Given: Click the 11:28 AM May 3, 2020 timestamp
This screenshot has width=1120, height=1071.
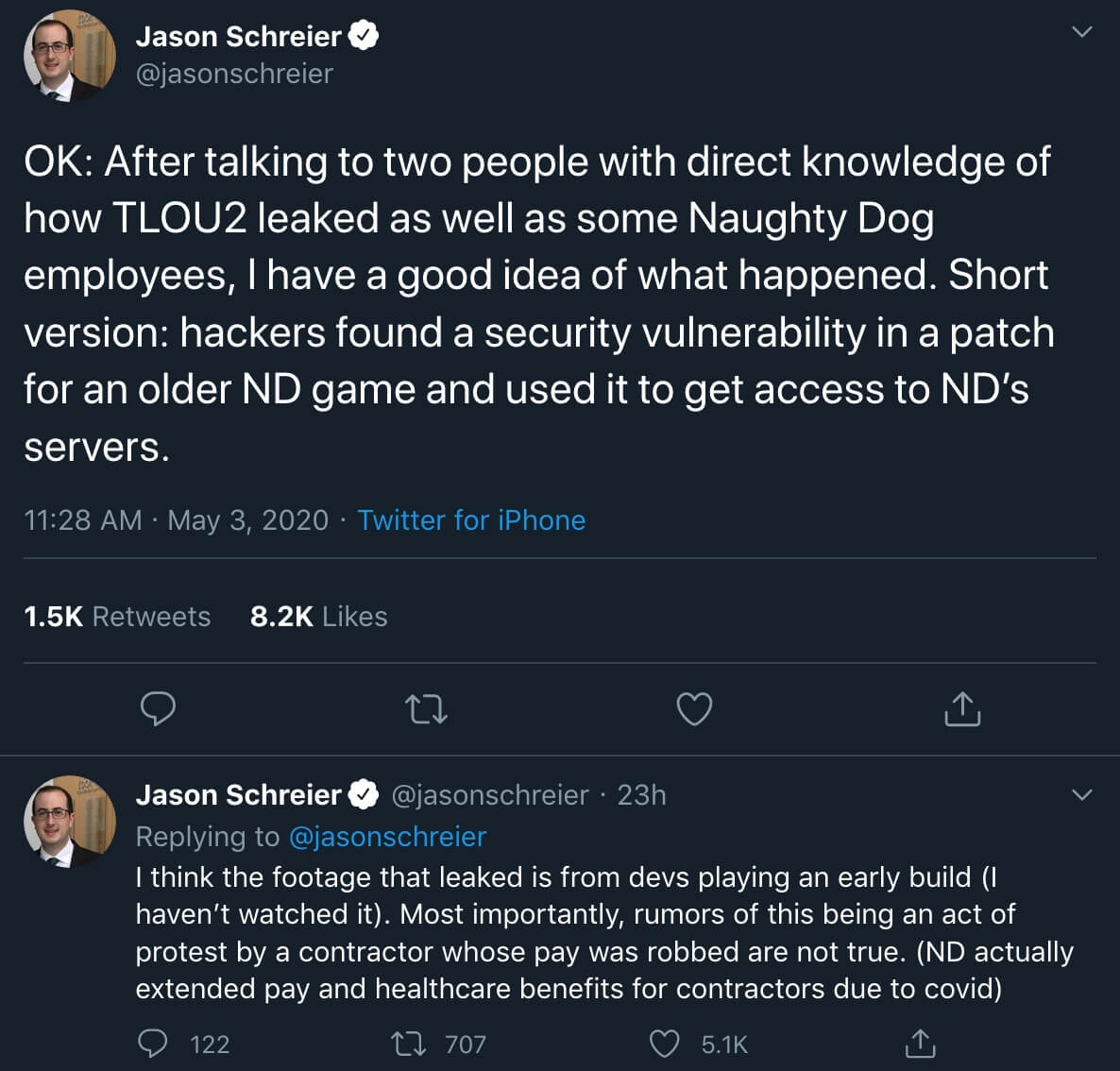Looking at the screenshot, I should click(x=177, y=520).
